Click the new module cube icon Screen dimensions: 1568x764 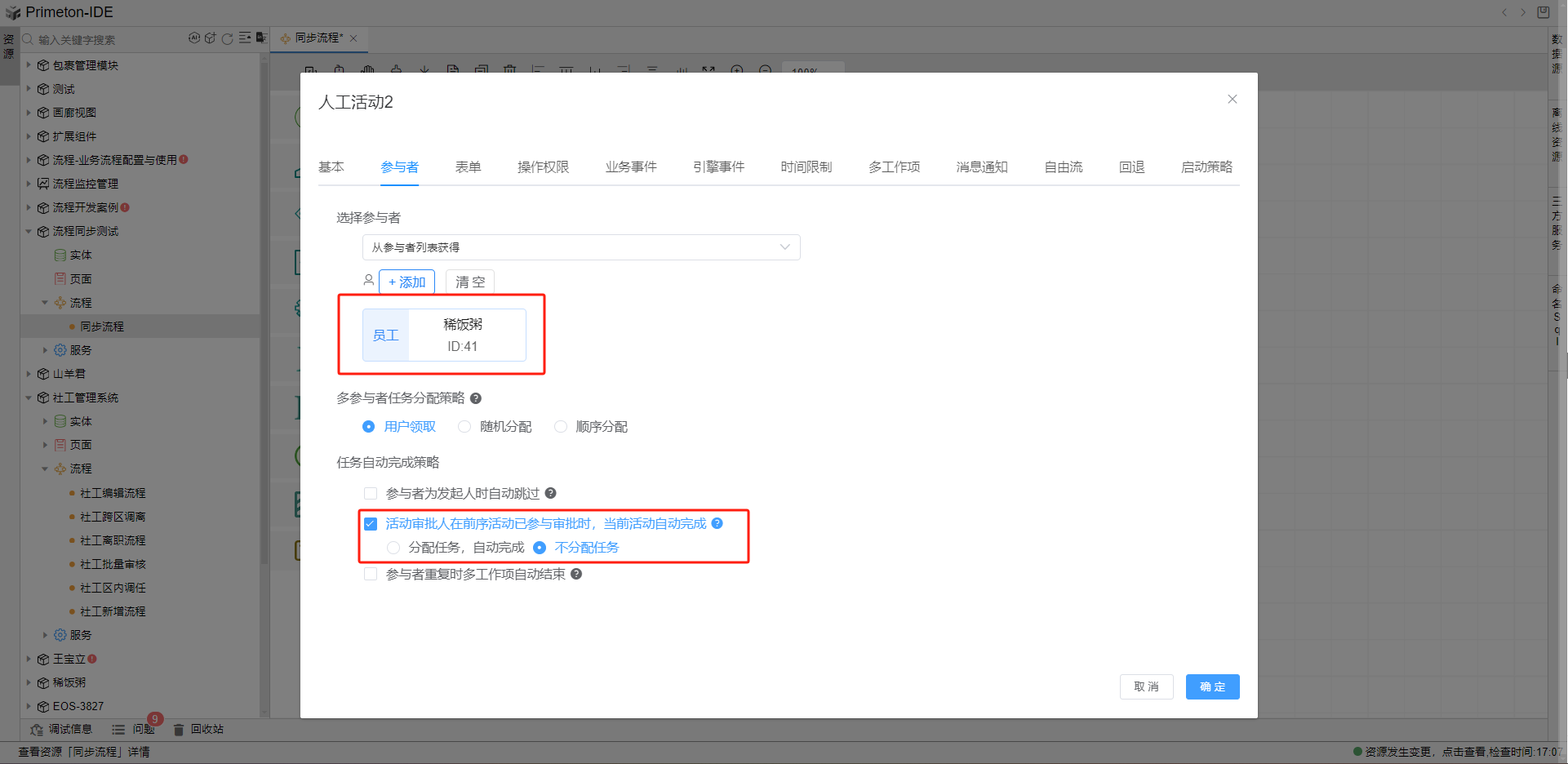[x=211, y=38]
